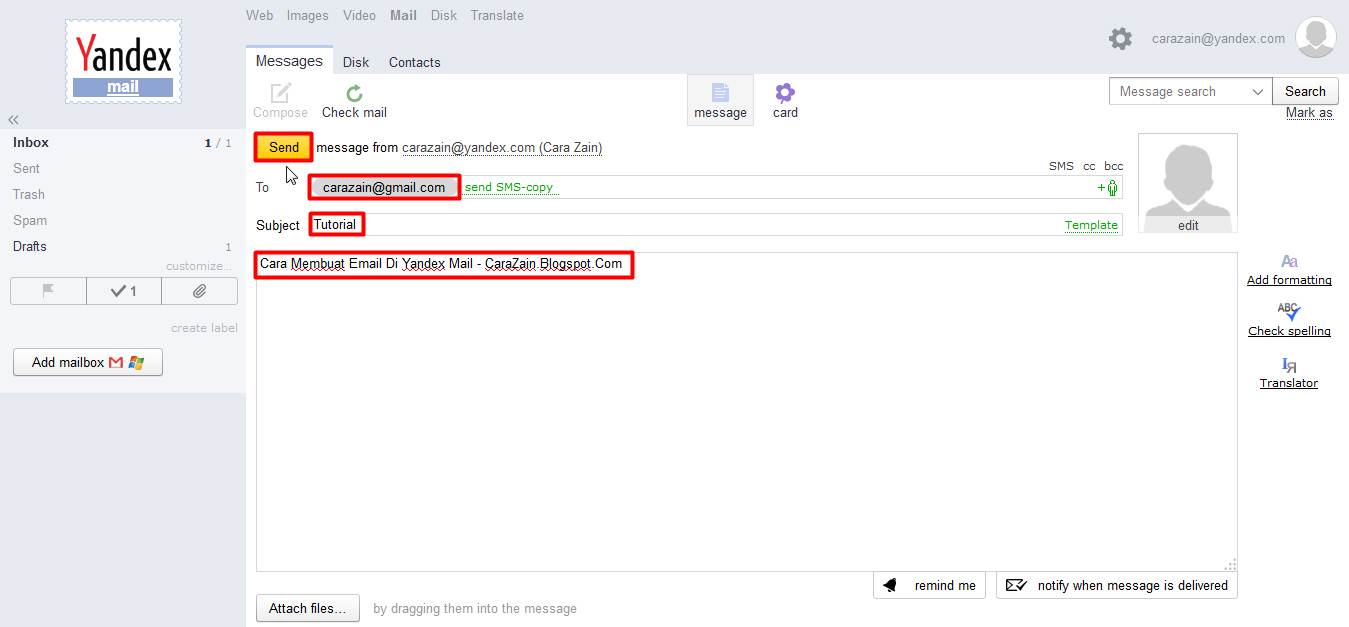Open settings gear icon
Viewport: 1349px width, 627px height.
[x=1120, y=39]
